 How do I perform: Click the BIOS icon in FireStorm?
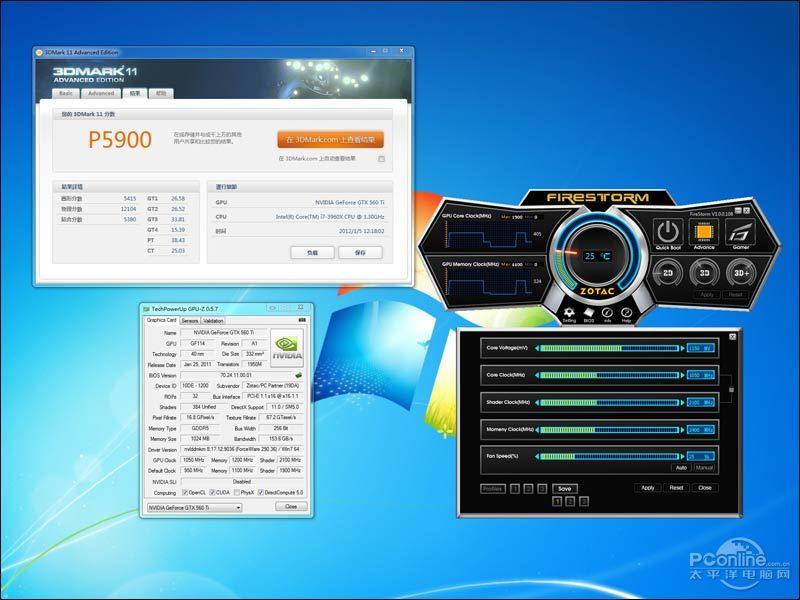(590, 312)
